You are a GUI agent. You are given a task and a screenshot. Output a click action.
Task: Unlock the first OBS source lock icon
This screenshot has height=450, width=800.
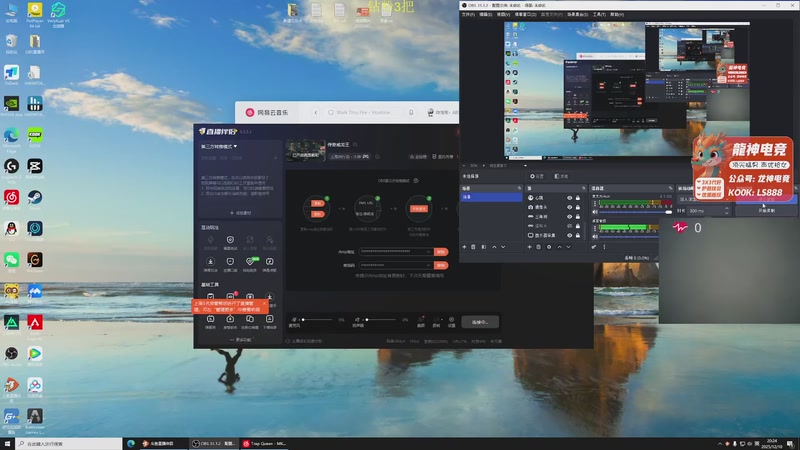tap(578, 198)
